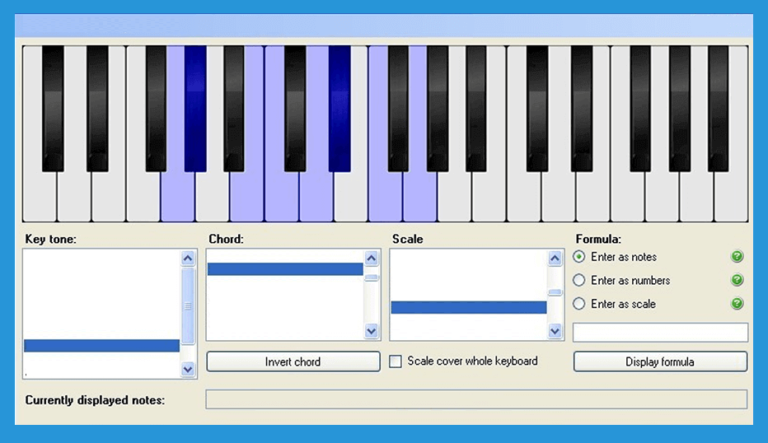This screenshot has height=443, width=768.
Task: Click down arrow of Scale list
Action: [x=554, y=331]
